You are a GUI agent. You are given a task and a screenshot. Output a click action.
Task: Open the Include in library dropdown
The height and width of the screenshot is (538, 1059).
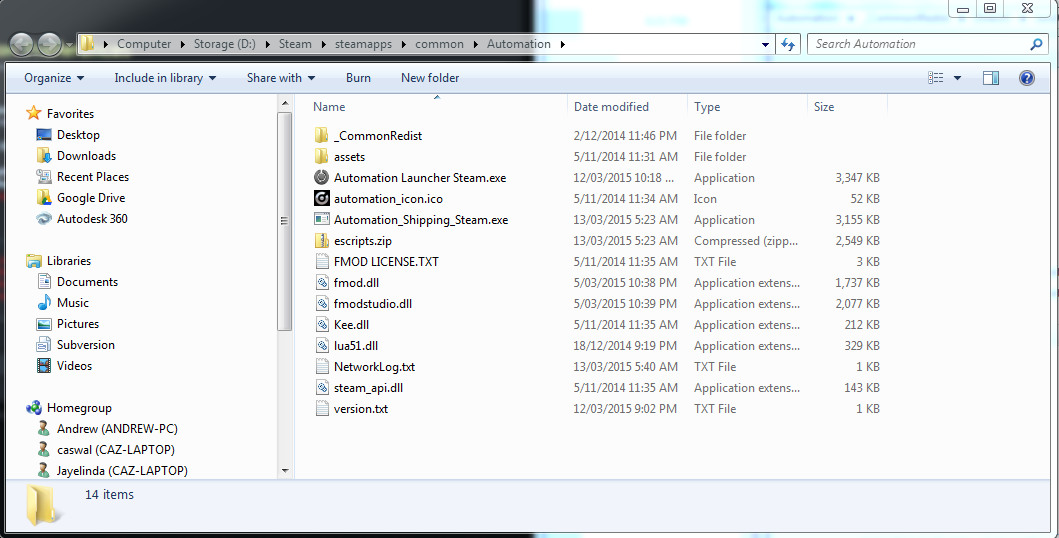tap(165, 78)
